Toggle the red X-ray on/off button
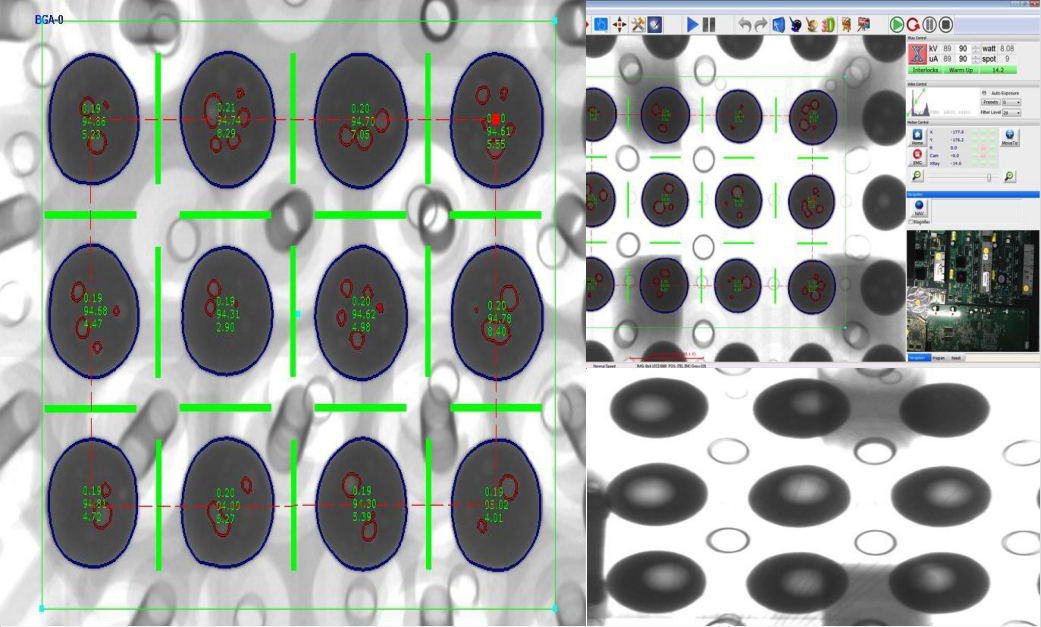 pyautogui.click(x=918, y=54)
